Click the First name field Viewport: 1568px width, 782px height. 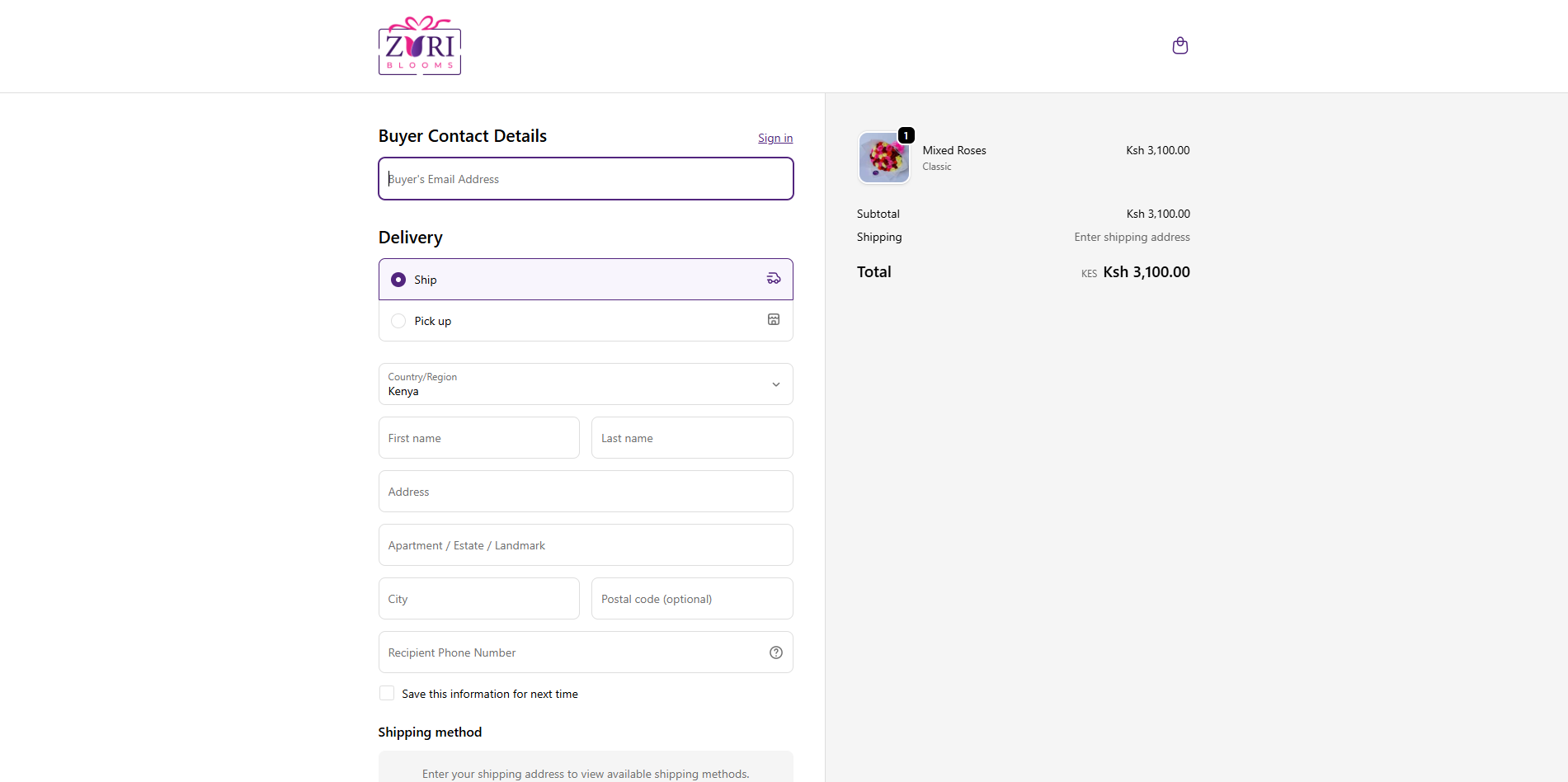coord(478,437)
